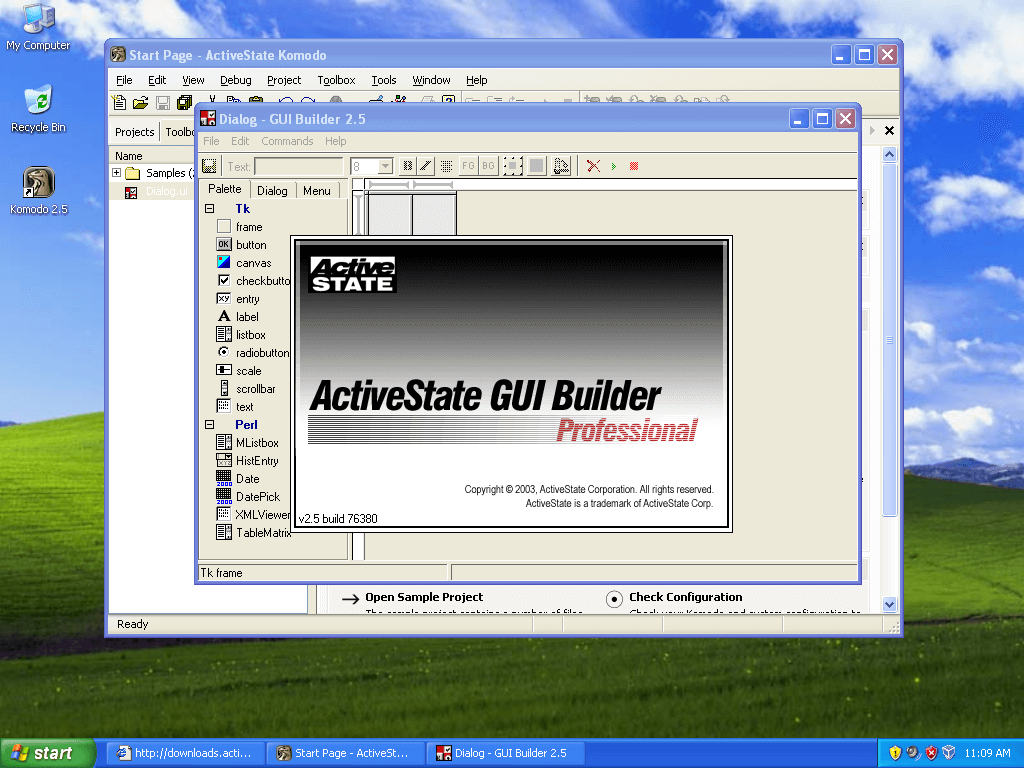Click the Open Sample Project link
Viewport: 1024px width, 768px height.
[424, 597]
